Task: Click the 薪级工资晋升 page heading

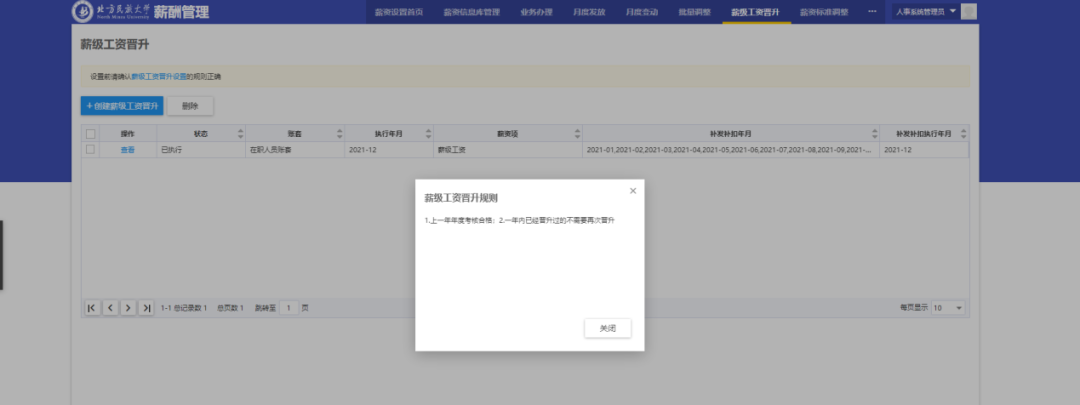Action: coord(115,45)
